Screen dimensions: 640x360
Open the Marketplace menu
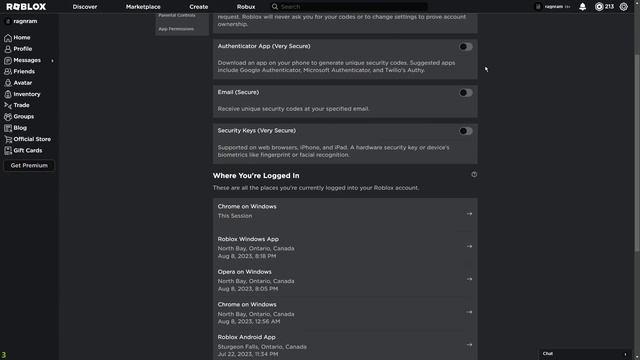[143, 7]
